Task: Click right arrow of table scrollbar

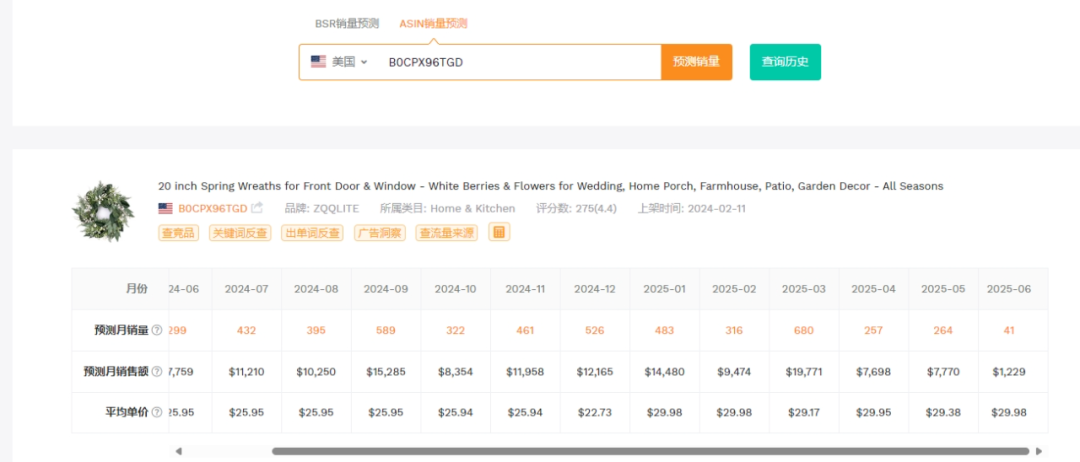Action: [x=1039, y=451]
